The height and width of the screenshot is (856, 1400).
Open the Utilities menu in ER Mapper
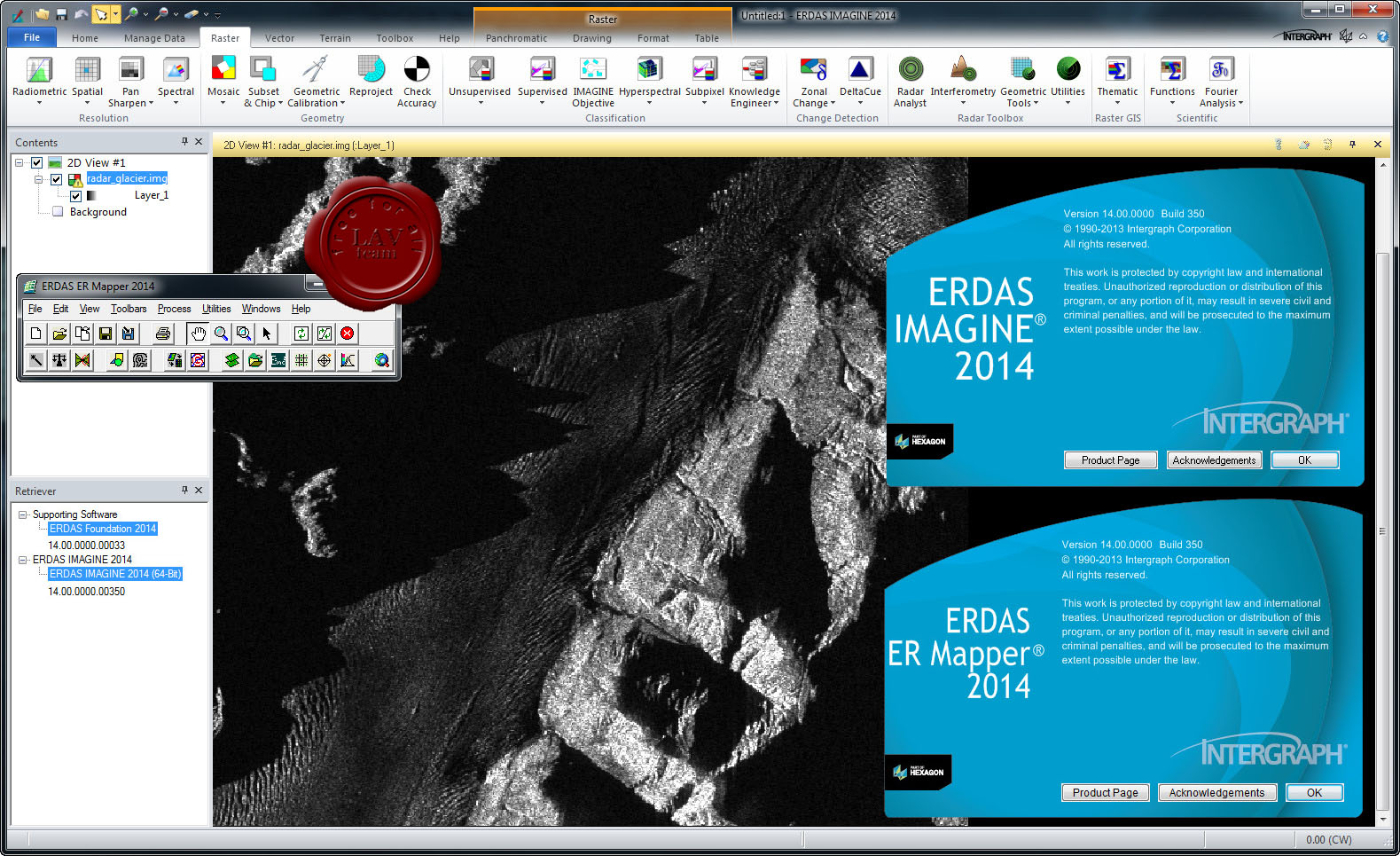tap(216, 309)
